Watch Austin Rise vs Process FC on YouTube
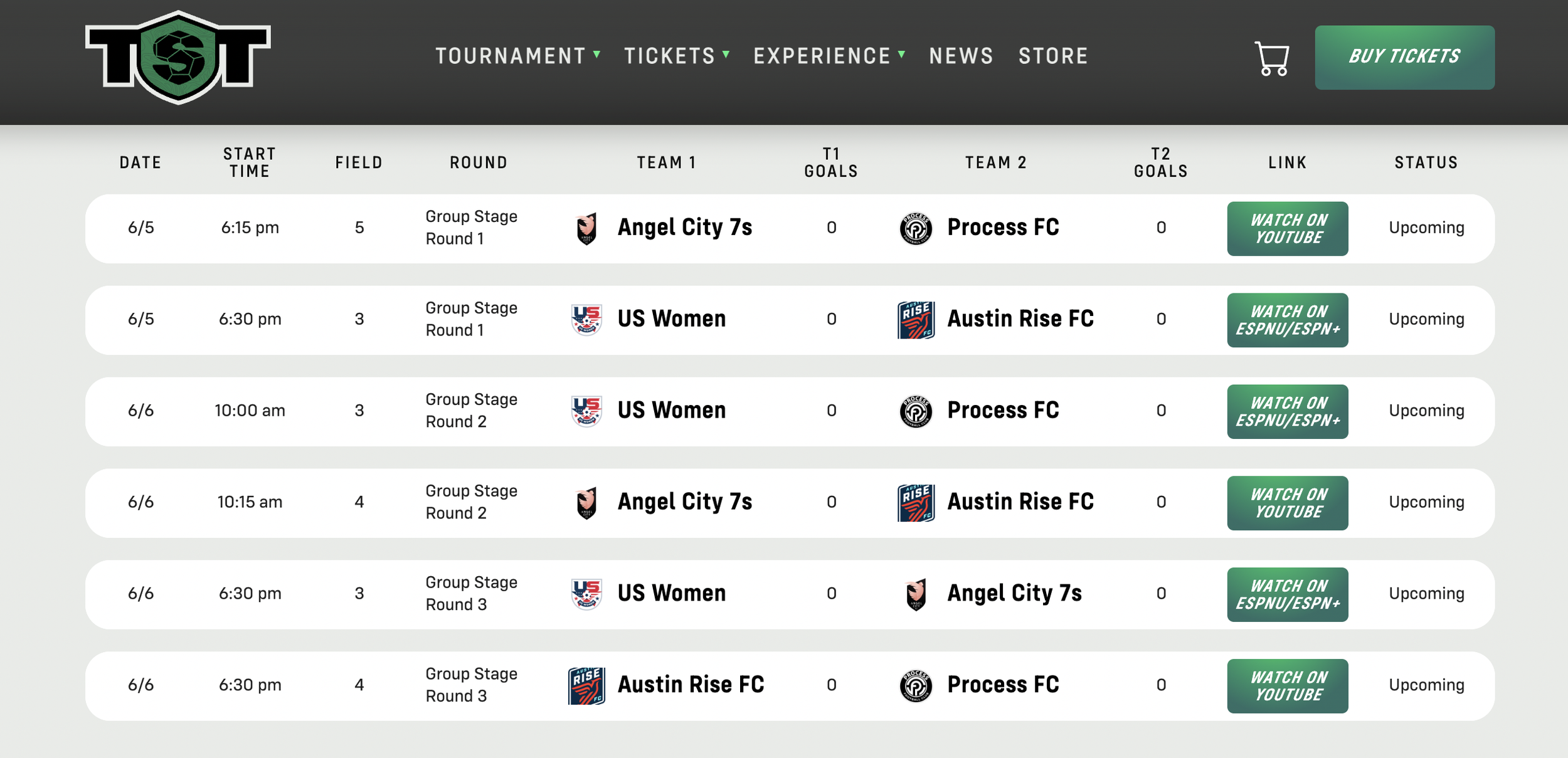The width and height of the screenshot is (1568, 758). click(x=1287, y=686)
